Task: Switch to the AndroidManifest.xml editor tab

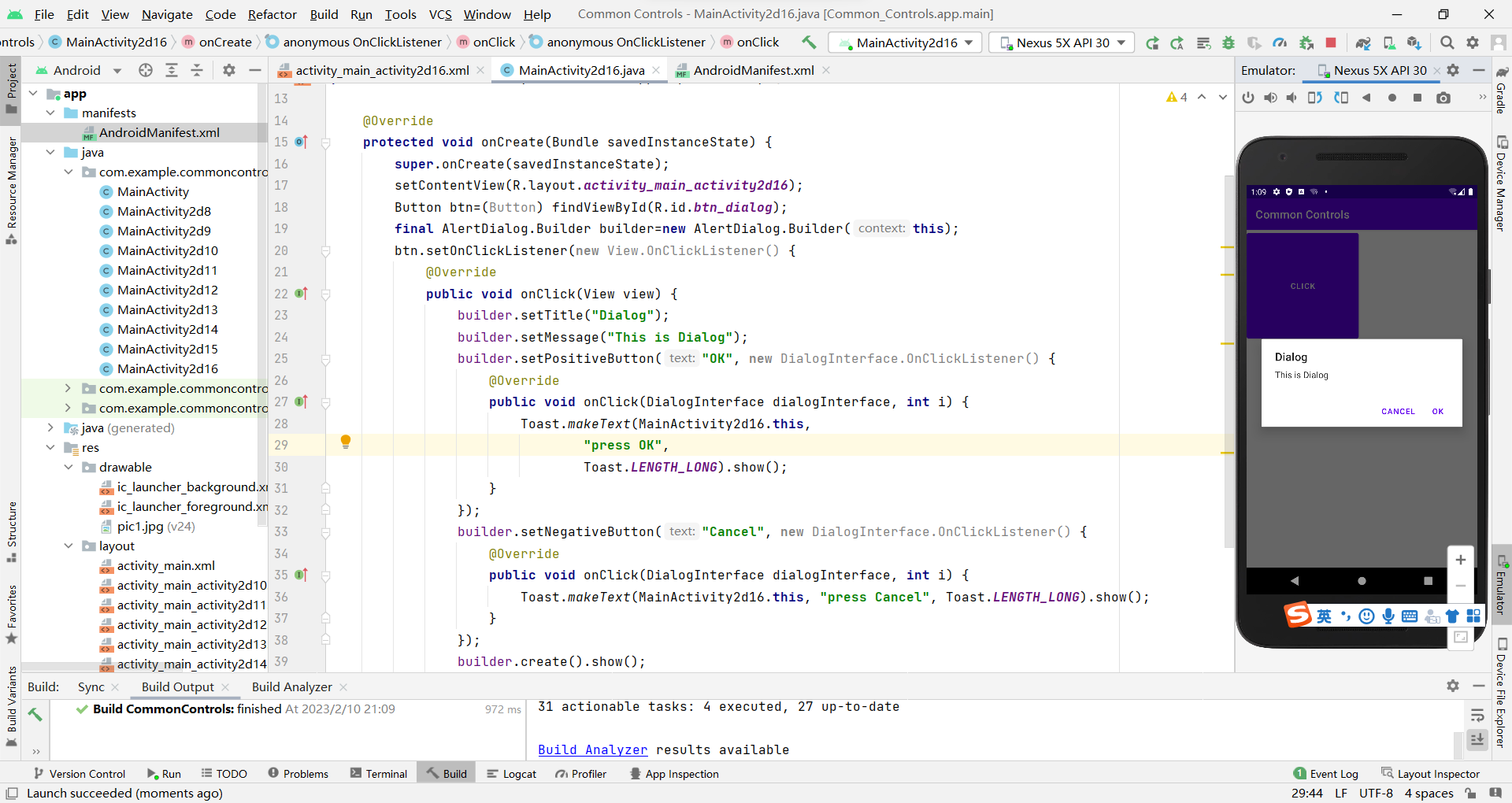Action: (751, 70)
